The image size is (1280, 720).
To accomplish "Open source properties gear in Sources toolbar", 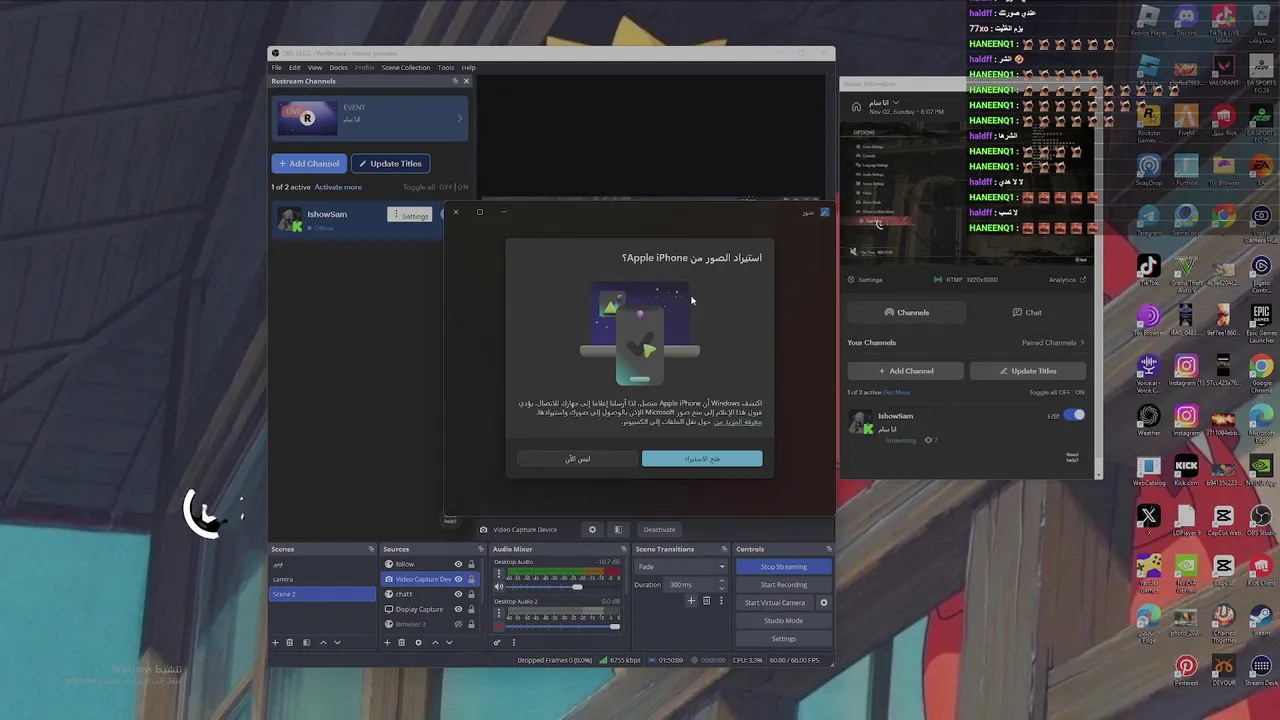I will tap(418, 642).
